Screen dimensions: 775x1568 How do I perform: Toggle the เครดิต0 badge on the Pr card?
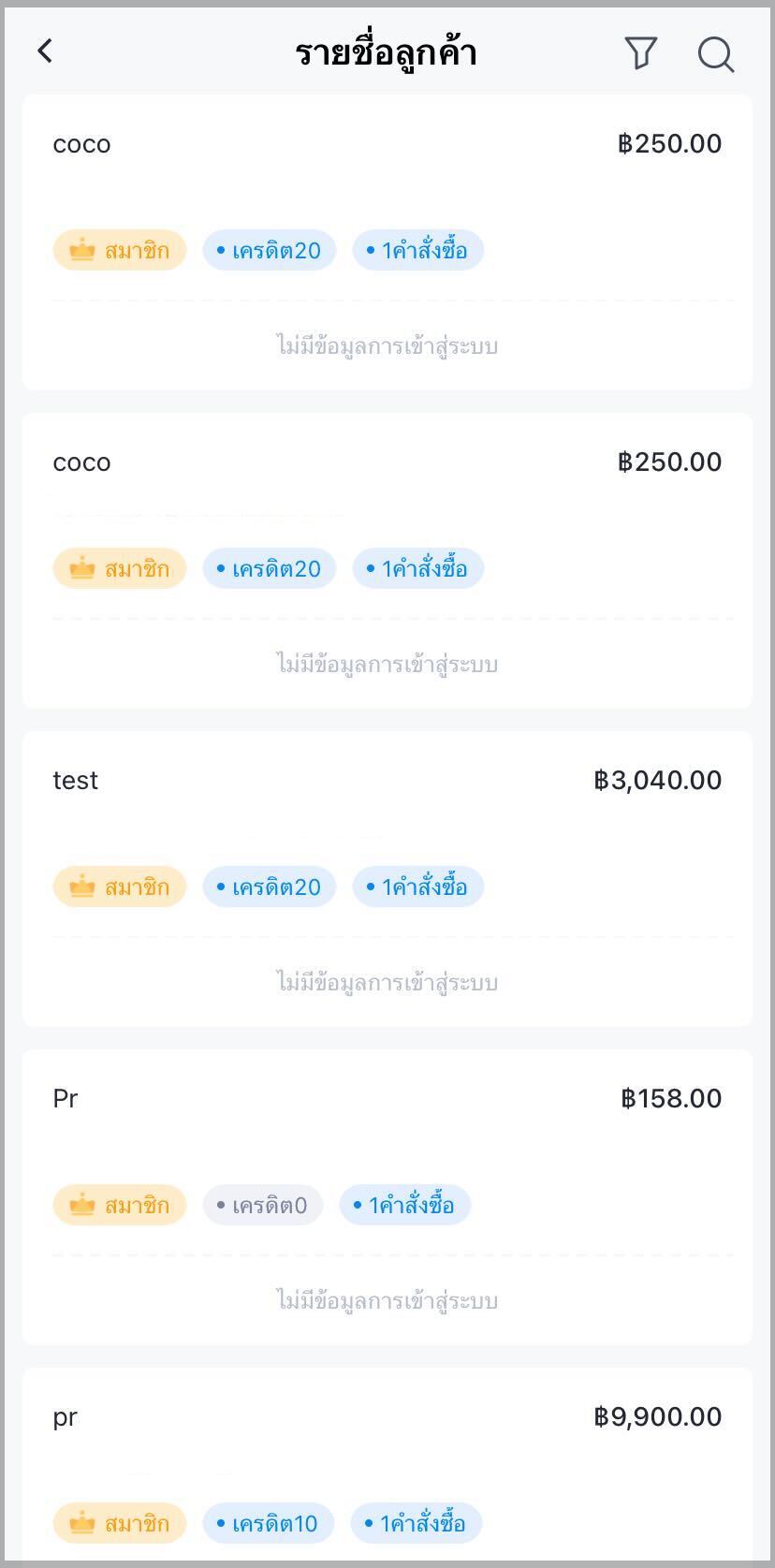tap(263, 1205)
